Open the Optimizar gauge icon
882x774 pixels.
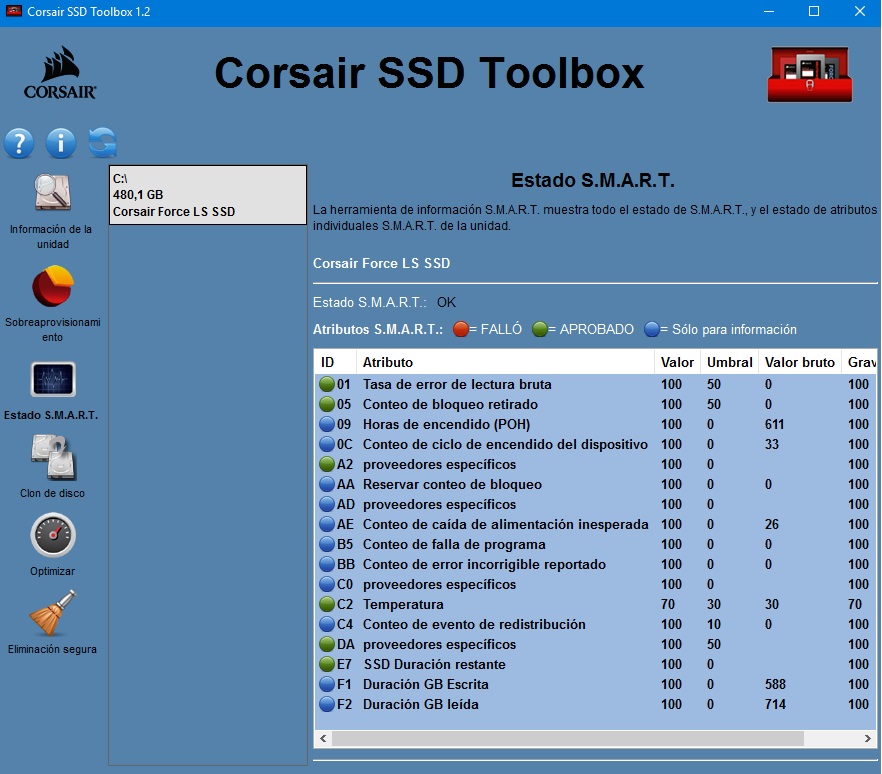pos(52,536)
